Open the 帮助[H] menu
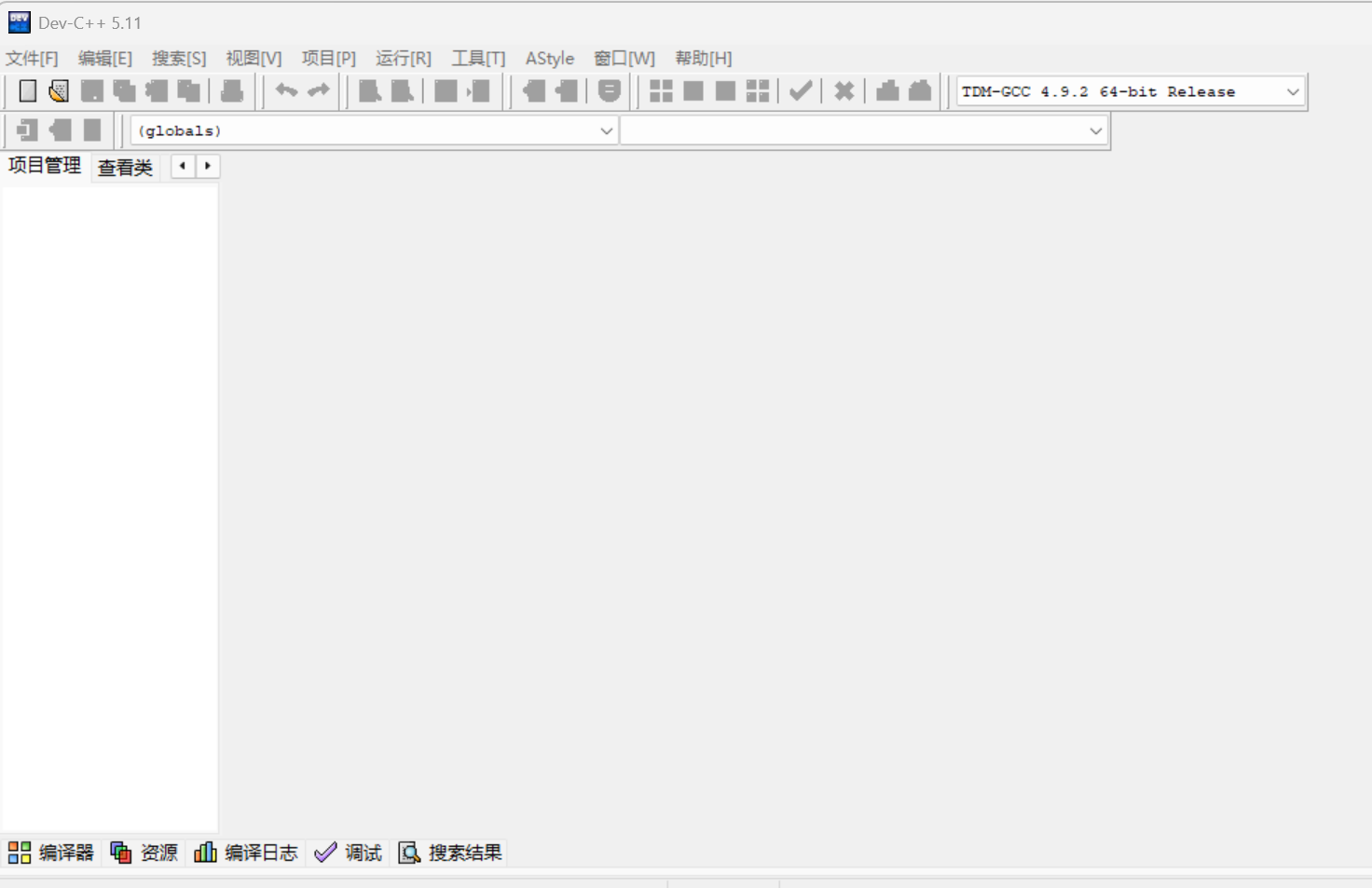The width and height of the screenshot is (1372, 888). click(x=704, y=59)
